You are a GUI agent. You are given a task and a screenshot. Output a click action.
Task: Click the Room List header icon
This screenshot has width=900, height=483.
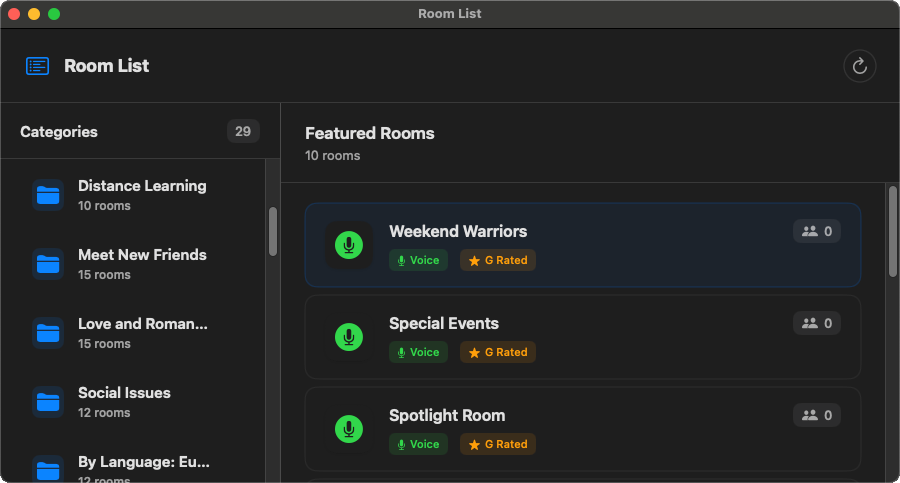point(38,66)
